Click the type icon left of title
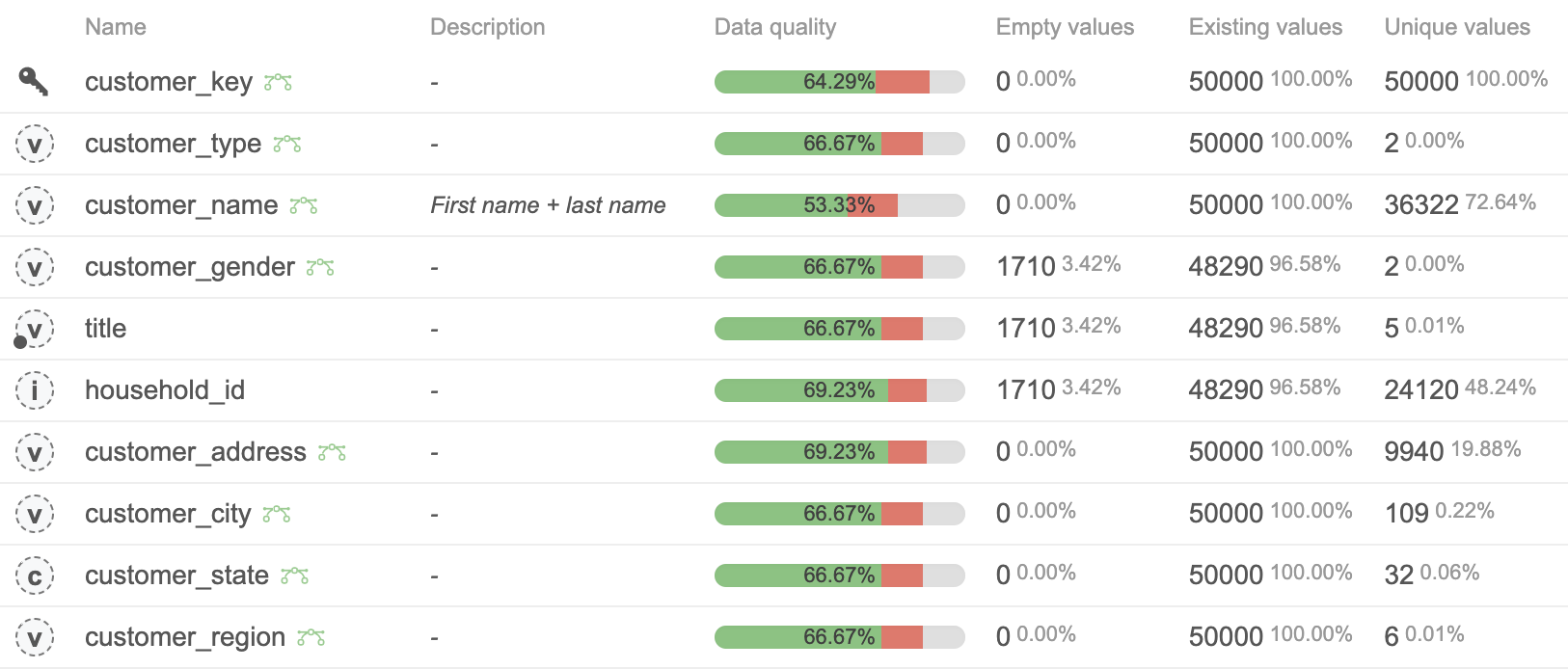This screenshot has width=1568, height=669. (x=35, y=330)
